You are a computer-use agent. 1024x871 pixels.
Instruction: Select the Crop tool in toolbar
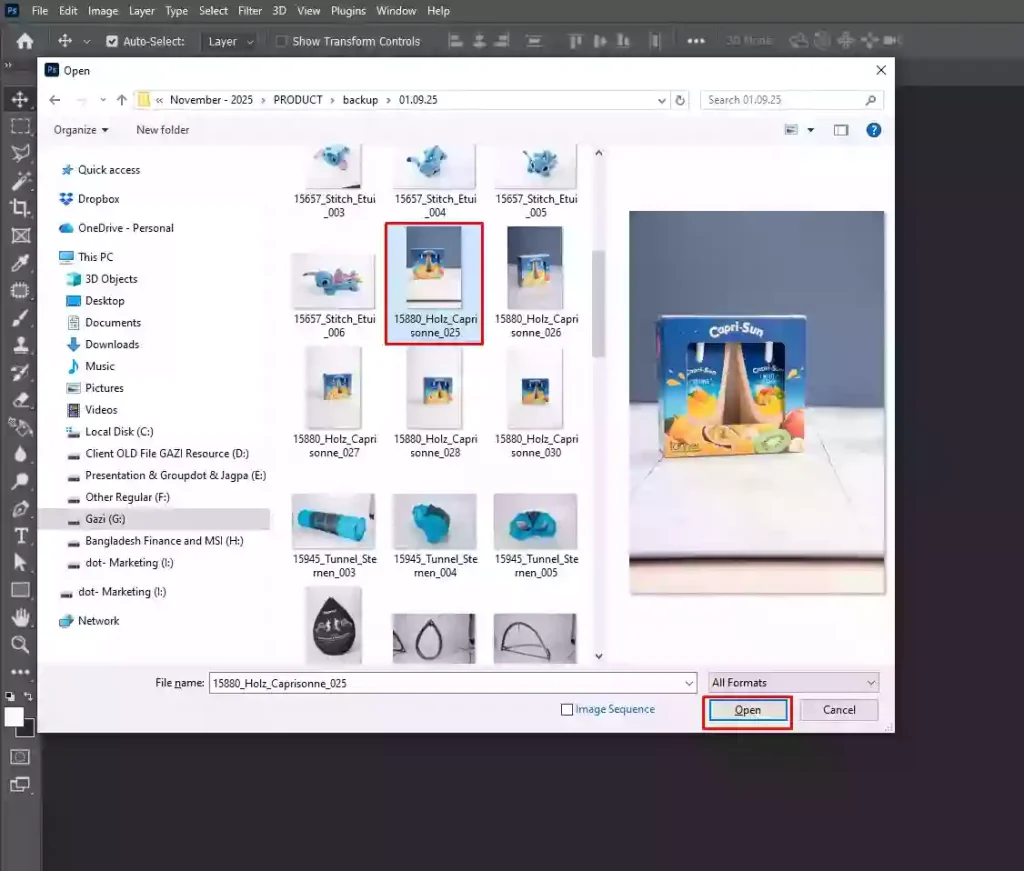click(x=19, y=208)
